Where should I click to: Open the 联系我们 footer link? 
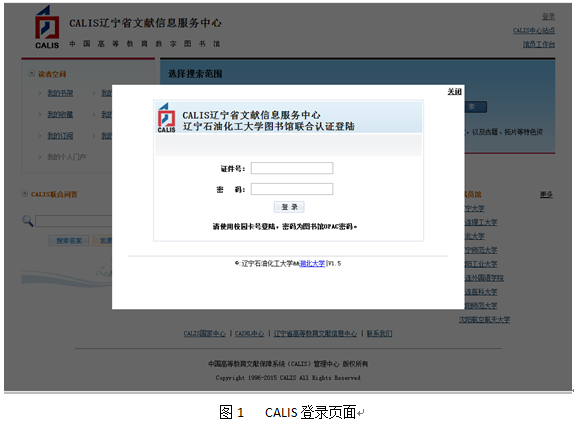coord(379,333)
